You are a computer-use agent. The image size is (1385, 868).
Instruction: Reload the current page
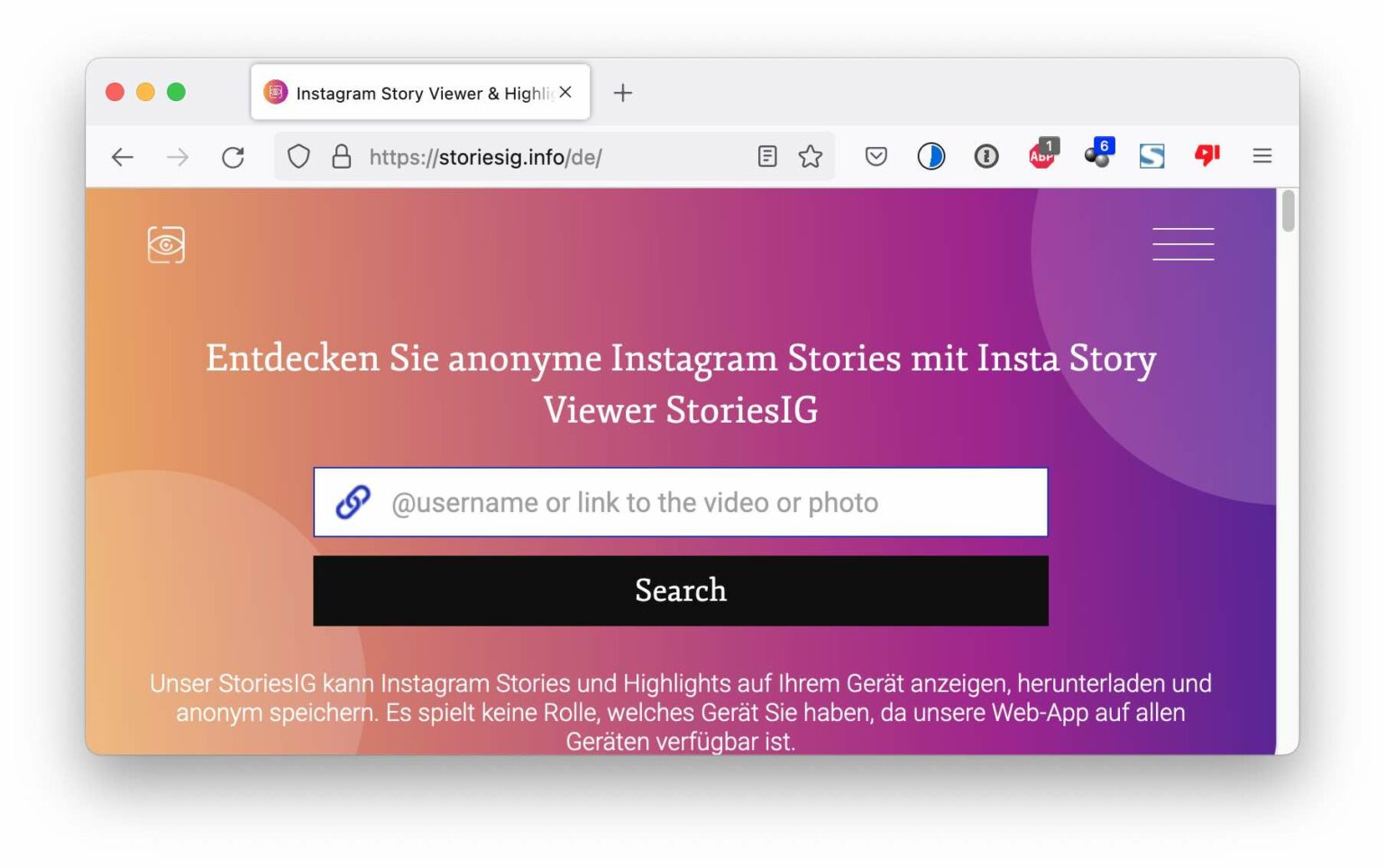[233, 155]
